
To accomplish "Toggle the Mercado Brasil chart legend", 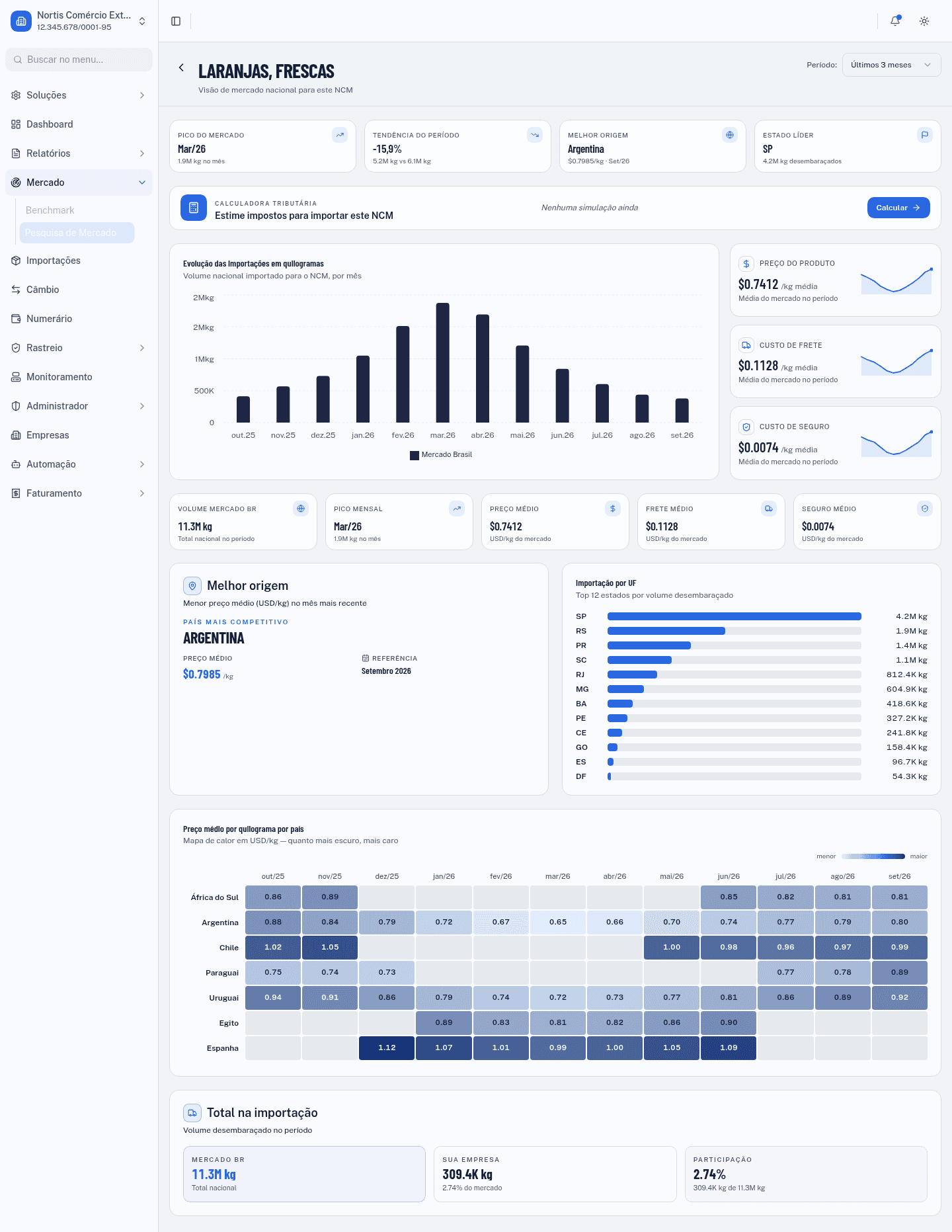I will (x=441, y=455).
